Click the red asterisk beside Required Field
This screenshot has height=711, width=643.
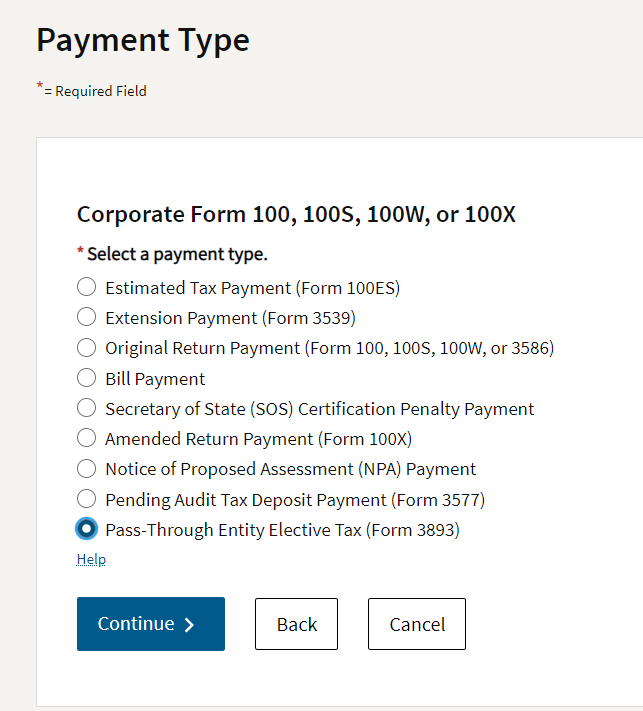(x=40, y=87)
